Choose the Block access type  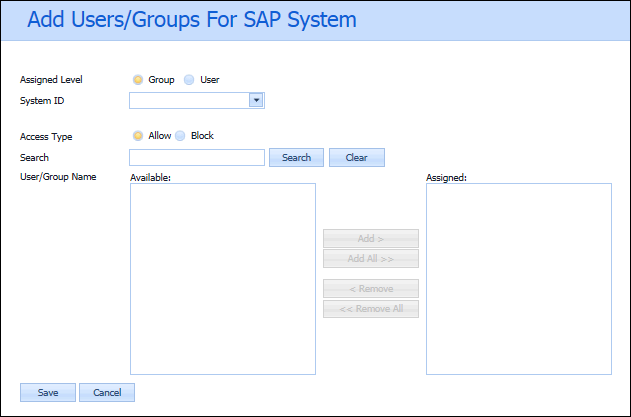[x=180, y=136]
